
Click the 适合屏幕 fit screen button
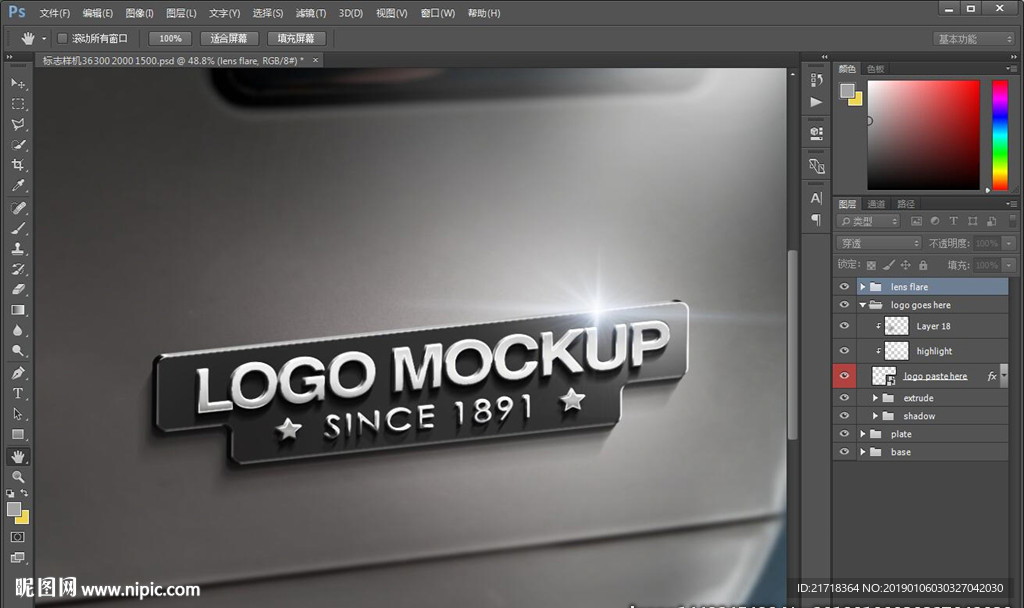[x=229, y=39]
